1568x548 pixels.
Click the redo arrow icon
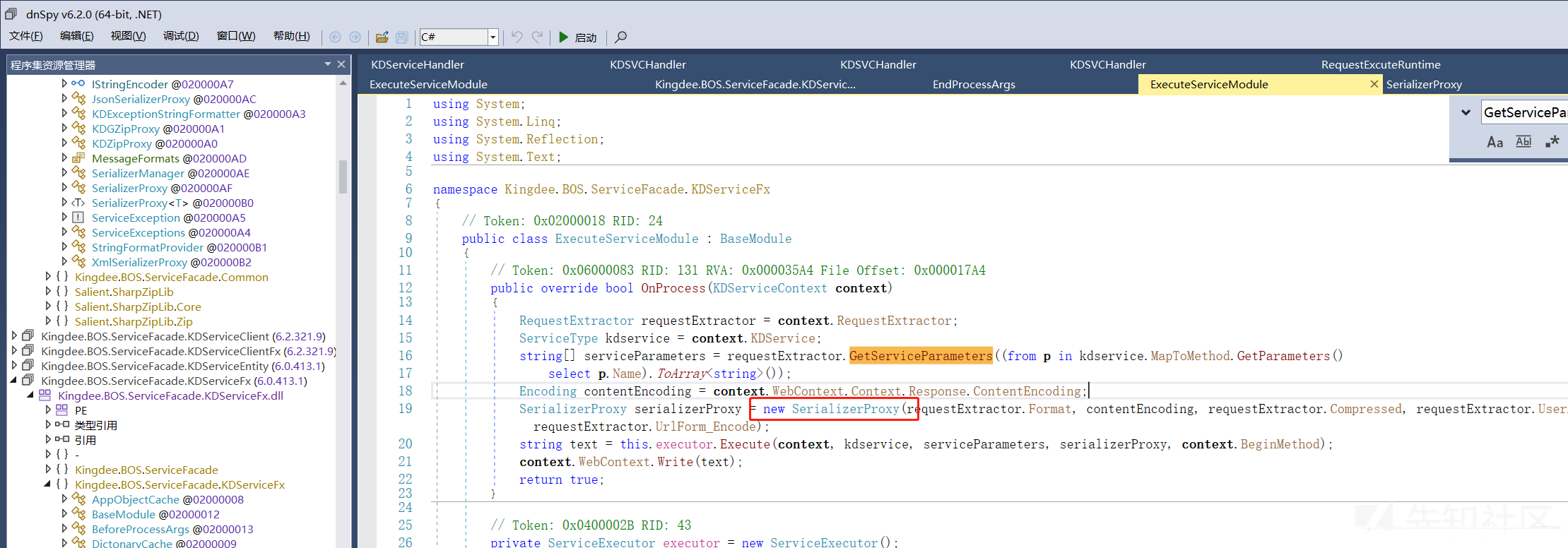click(x=537, y=37)
